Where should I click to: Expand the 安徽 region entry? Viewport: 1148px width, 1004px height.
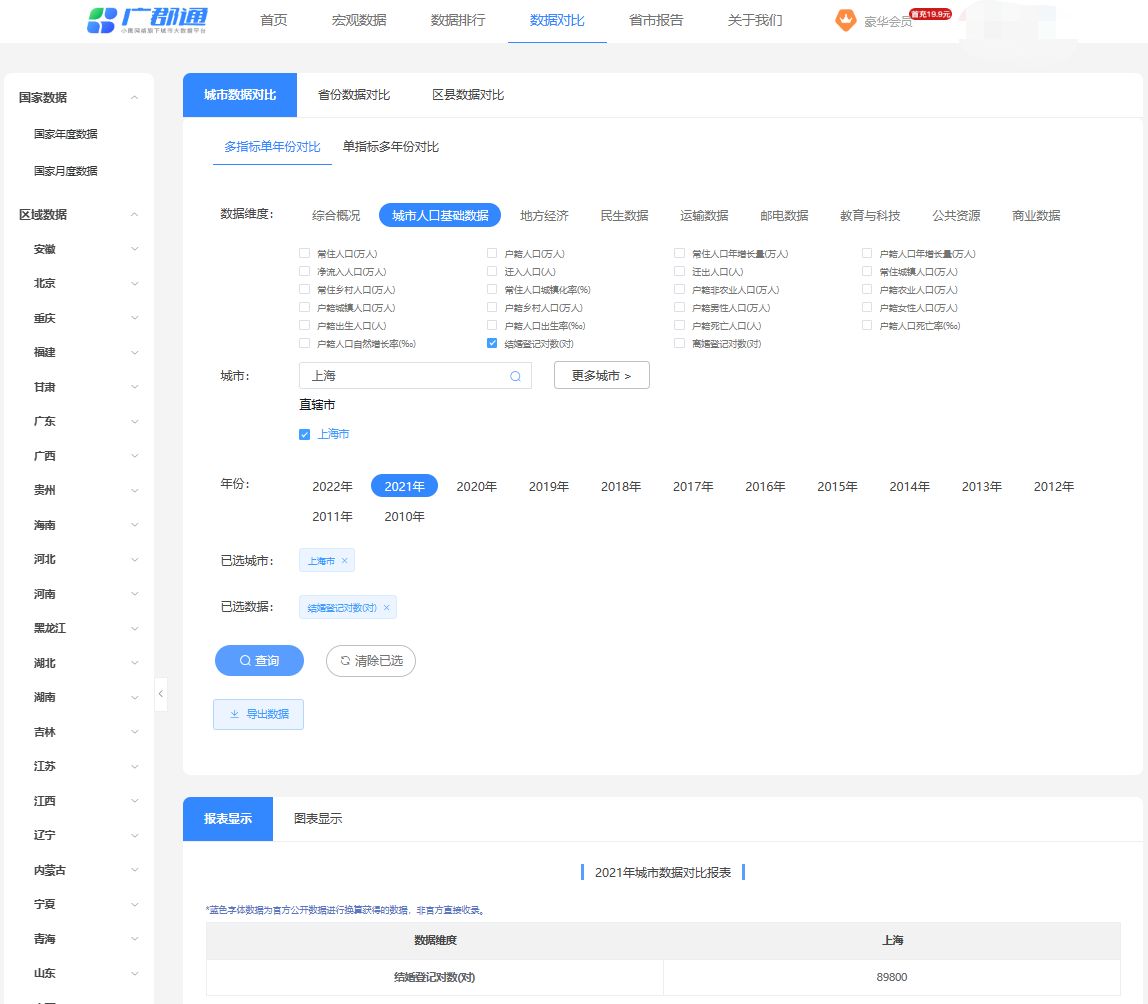(135, 249)
